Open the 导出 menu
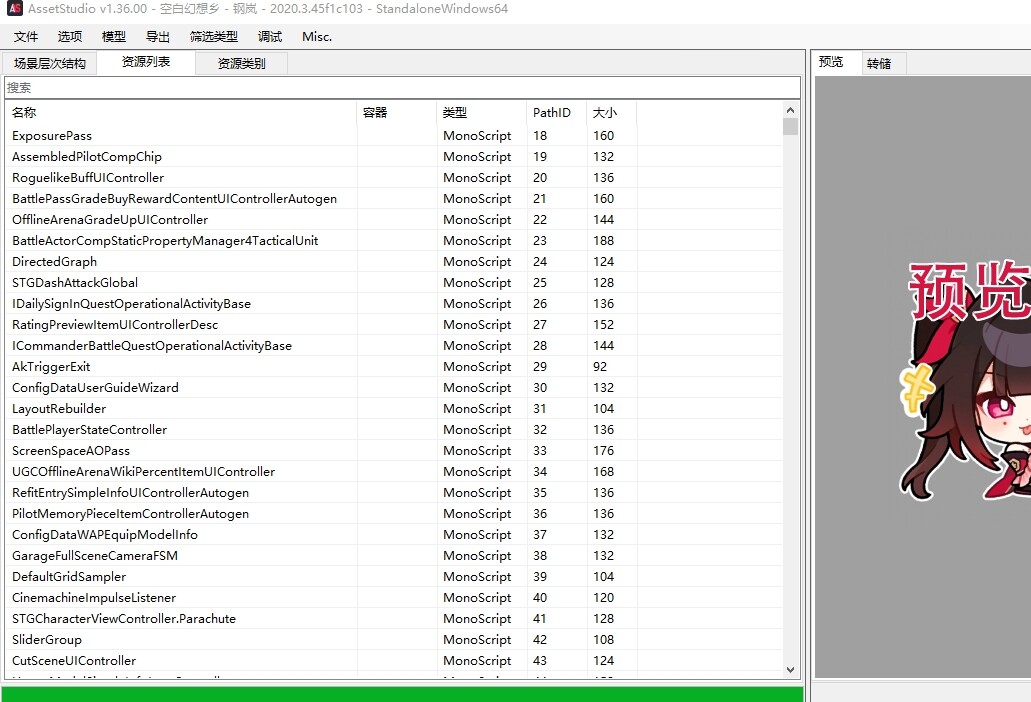 158,37
